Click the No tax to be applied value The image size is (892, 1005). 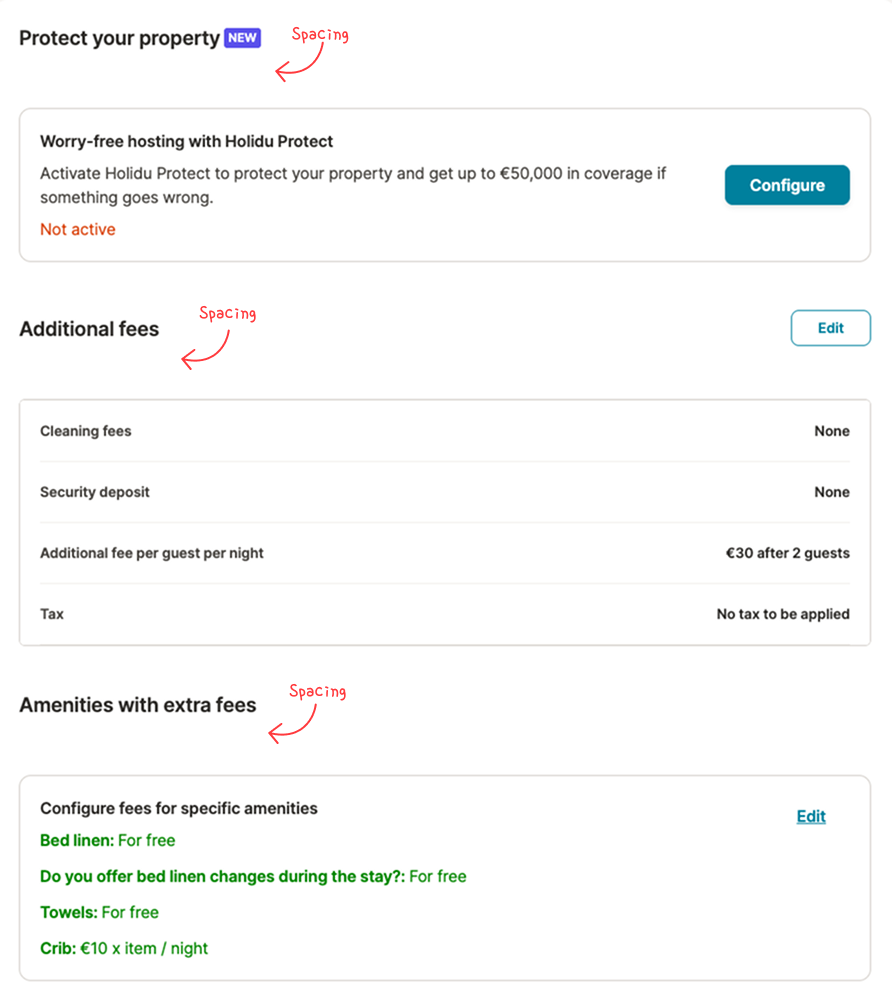pyautogui.click(x=783, y=614)
